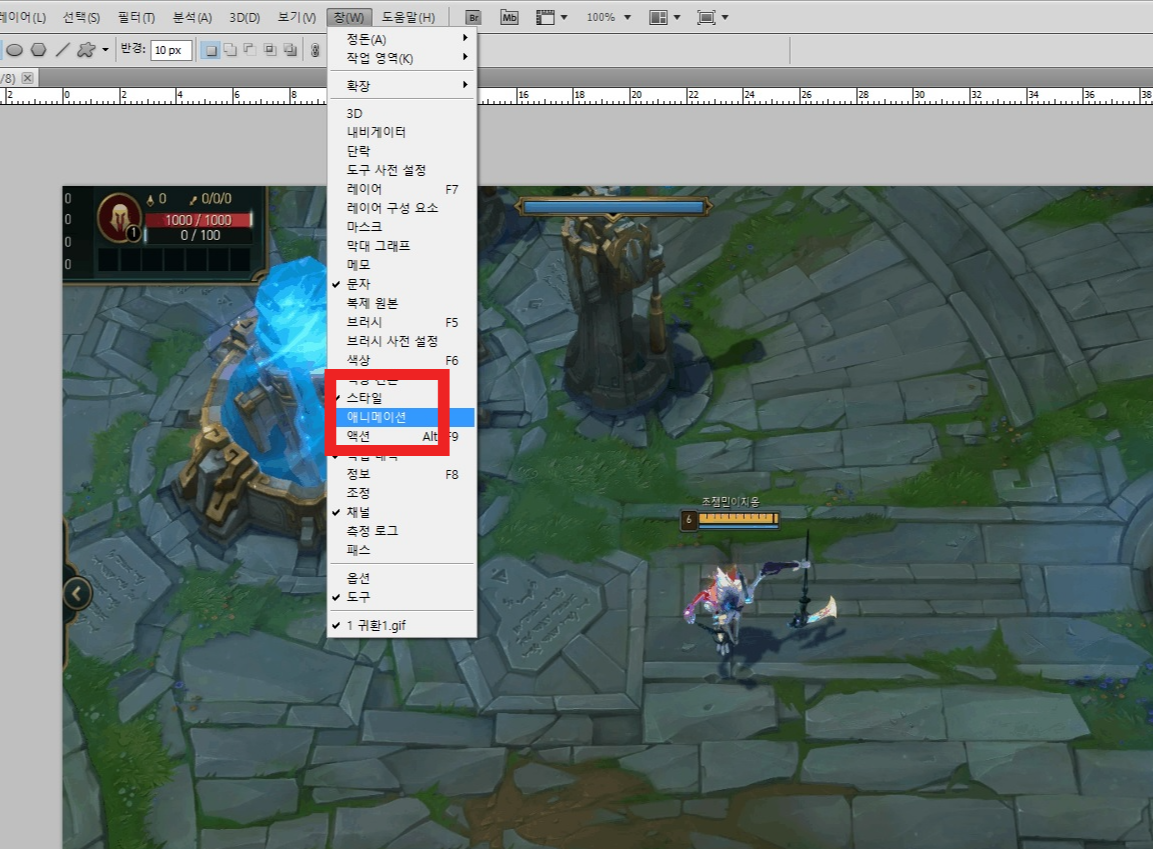1153x849 pixels.
Task: Select 패스 from the window menu
Action: [402, 550]
